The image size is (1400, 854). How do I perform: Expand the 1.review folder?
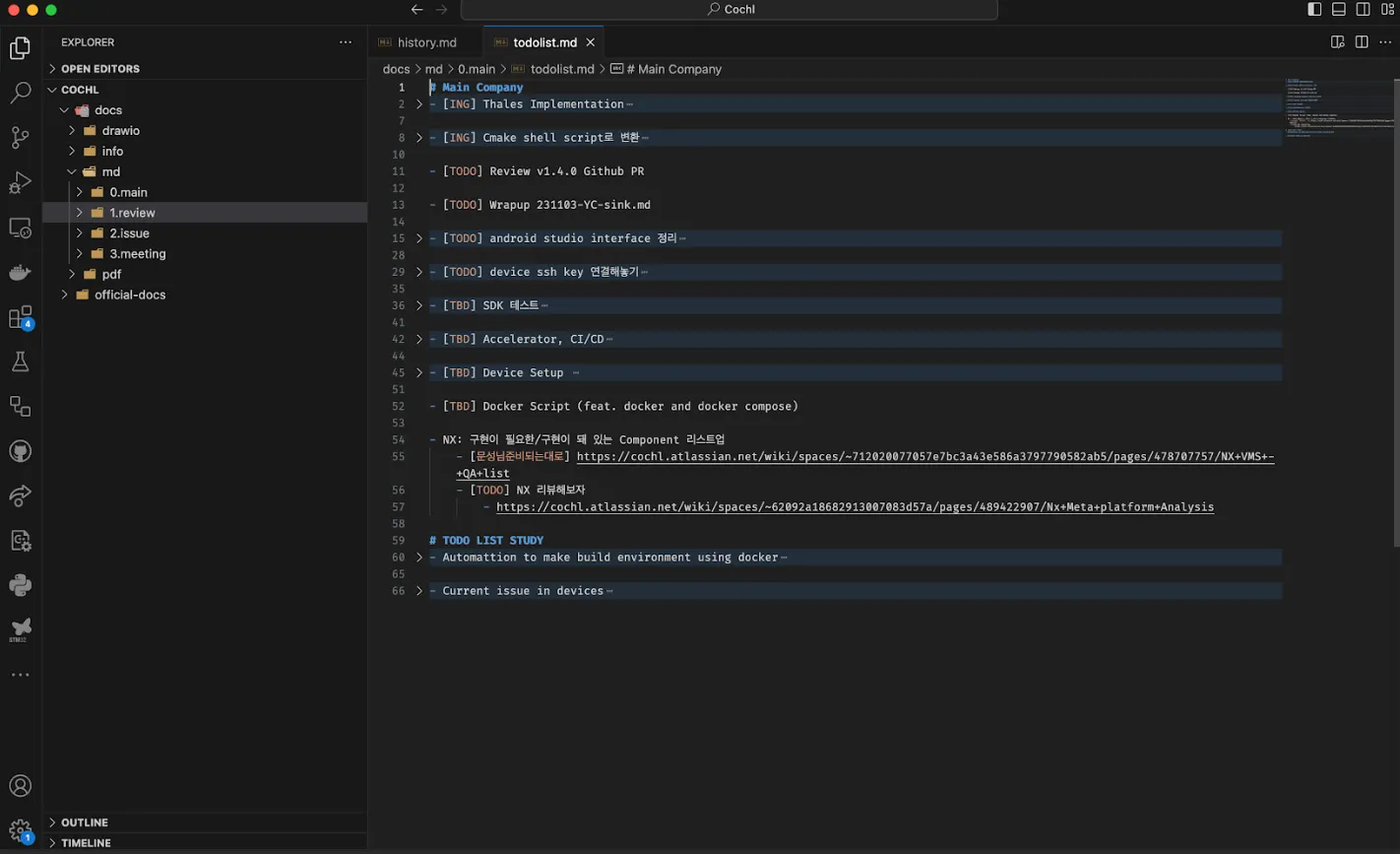[132, 213]
